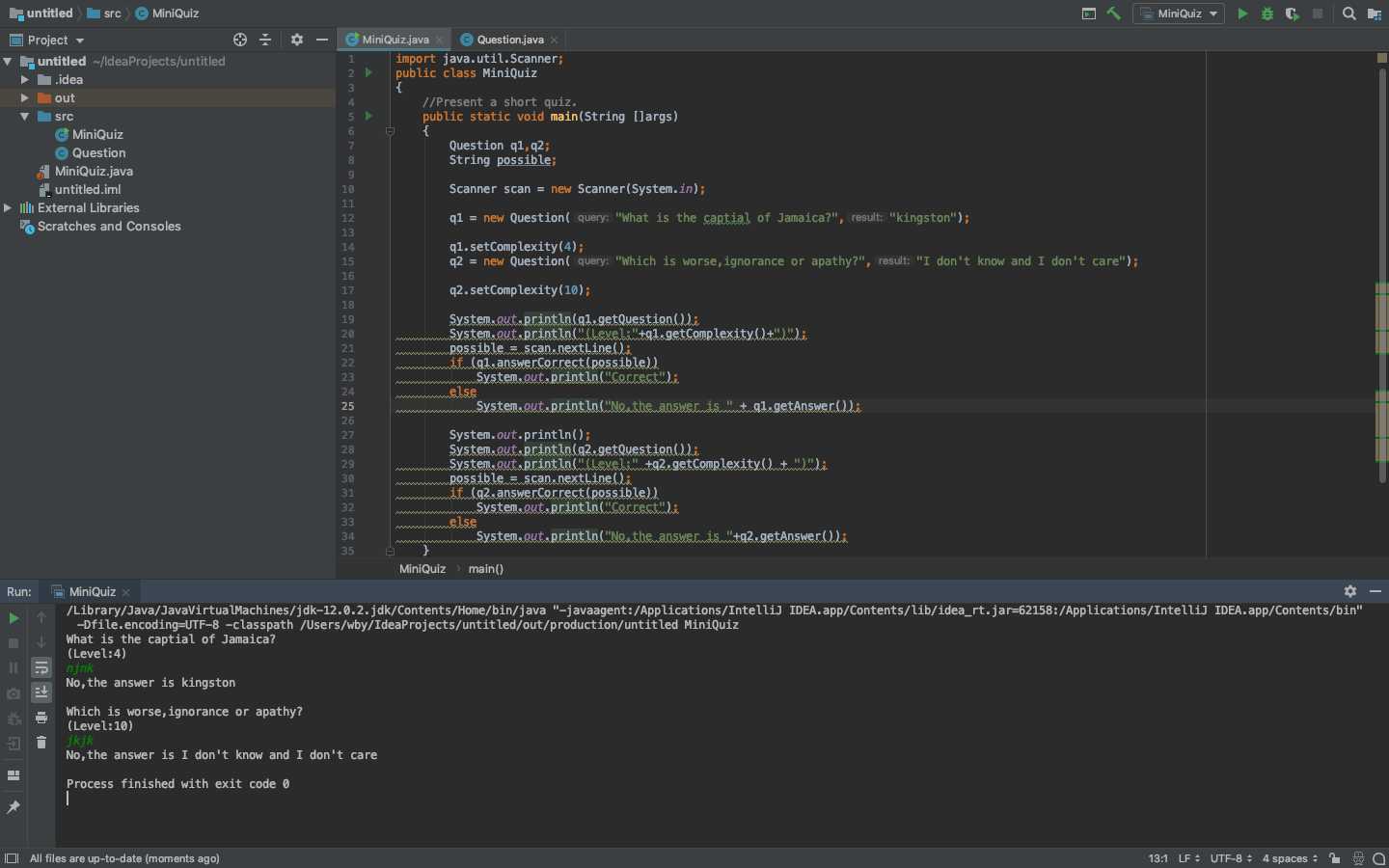Screen dimensions: 1389x868
Task: Change UTF-8 file encoding selector
Action: 1231,858
